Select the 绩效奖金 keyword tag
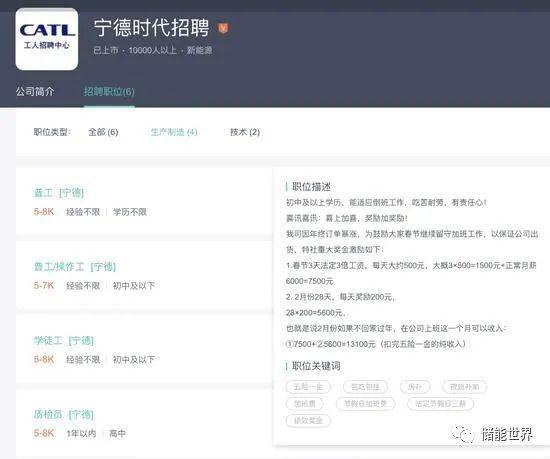 click(x=308, y=420)
